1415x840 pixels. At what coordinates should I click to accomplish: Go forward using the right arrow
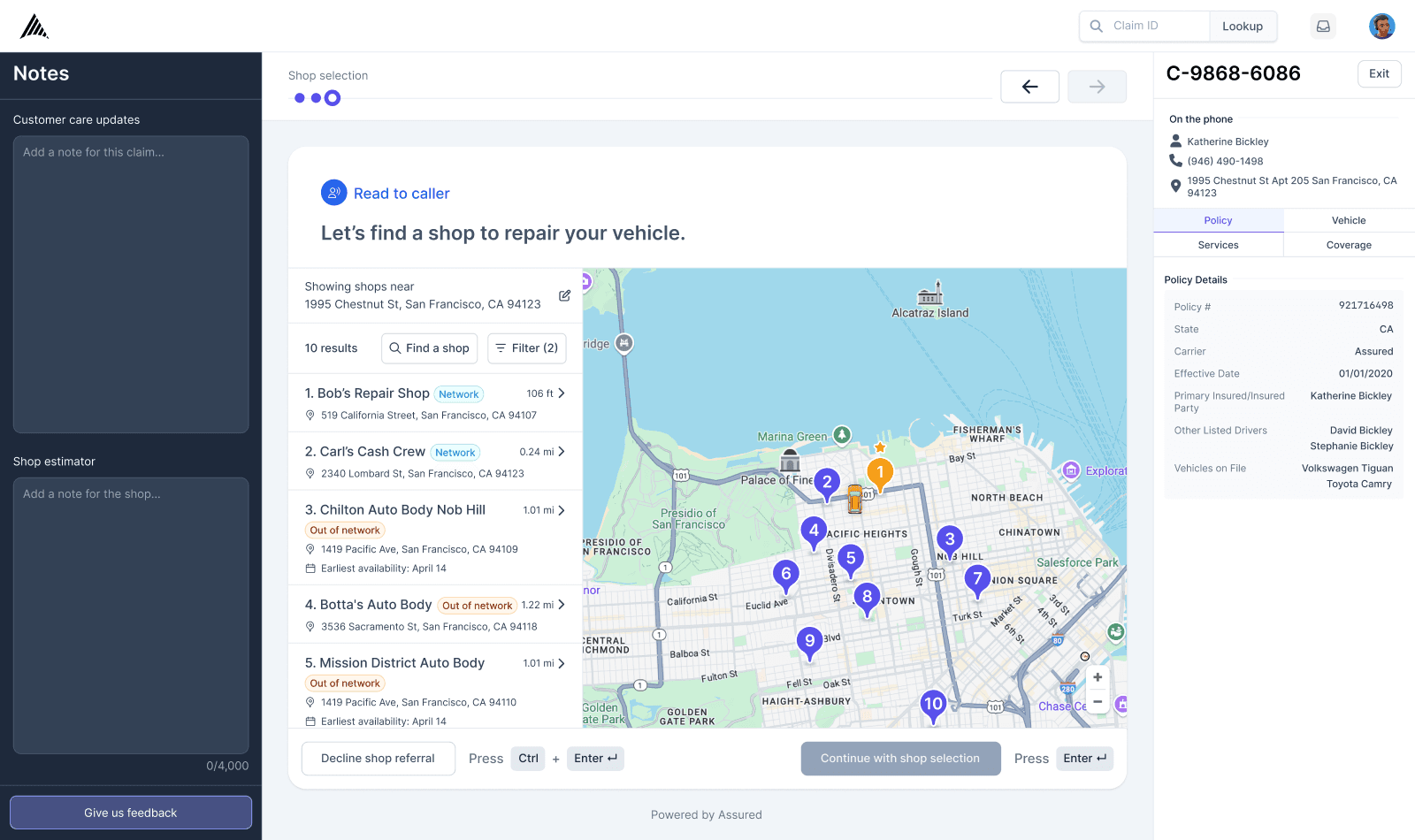tap(1097, 86)
